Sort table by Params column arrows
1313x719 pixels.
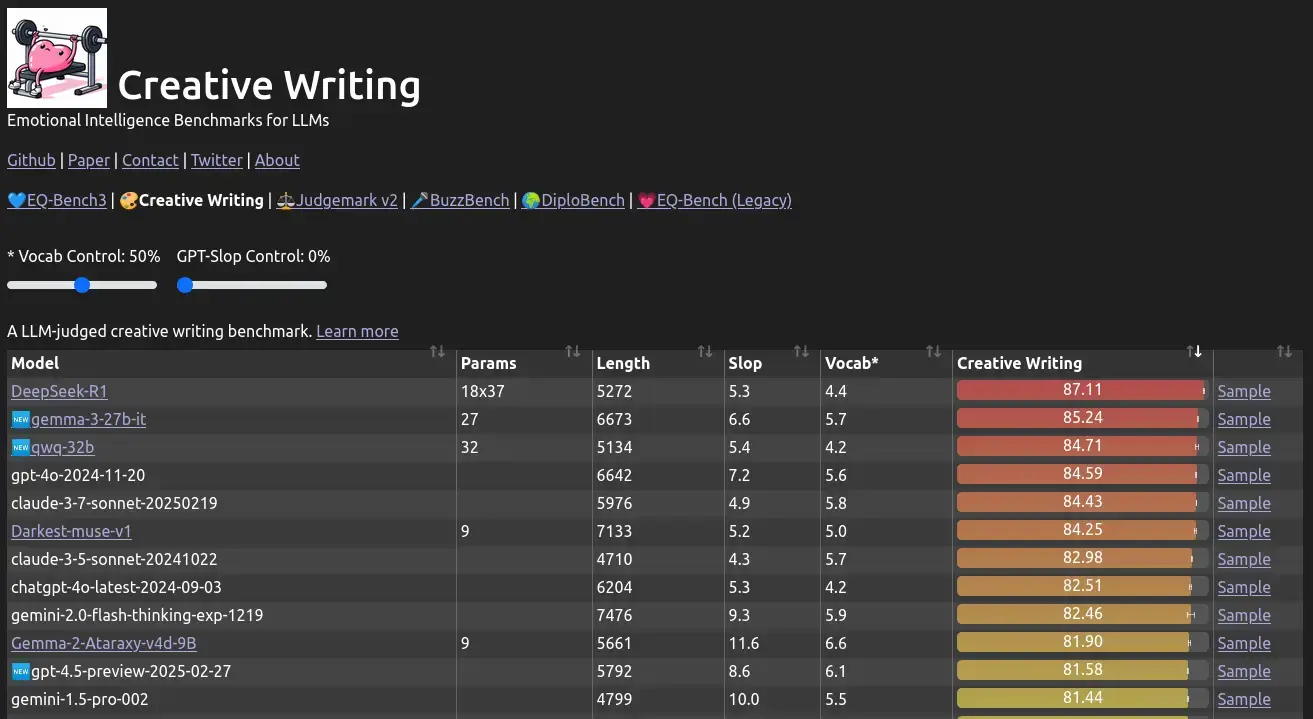coord(572,351)
